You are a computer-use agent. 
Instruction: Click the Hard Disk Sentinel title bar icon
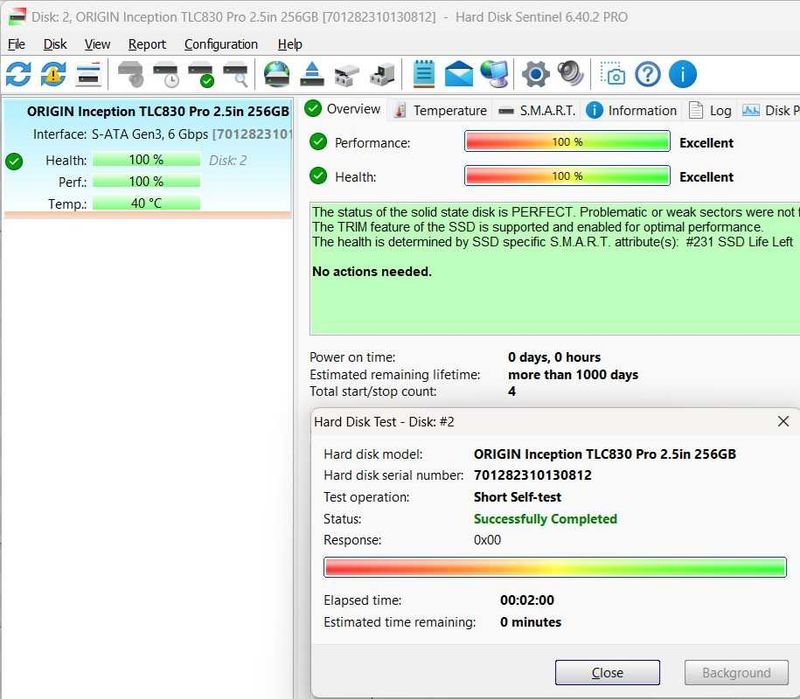(18, 17)
